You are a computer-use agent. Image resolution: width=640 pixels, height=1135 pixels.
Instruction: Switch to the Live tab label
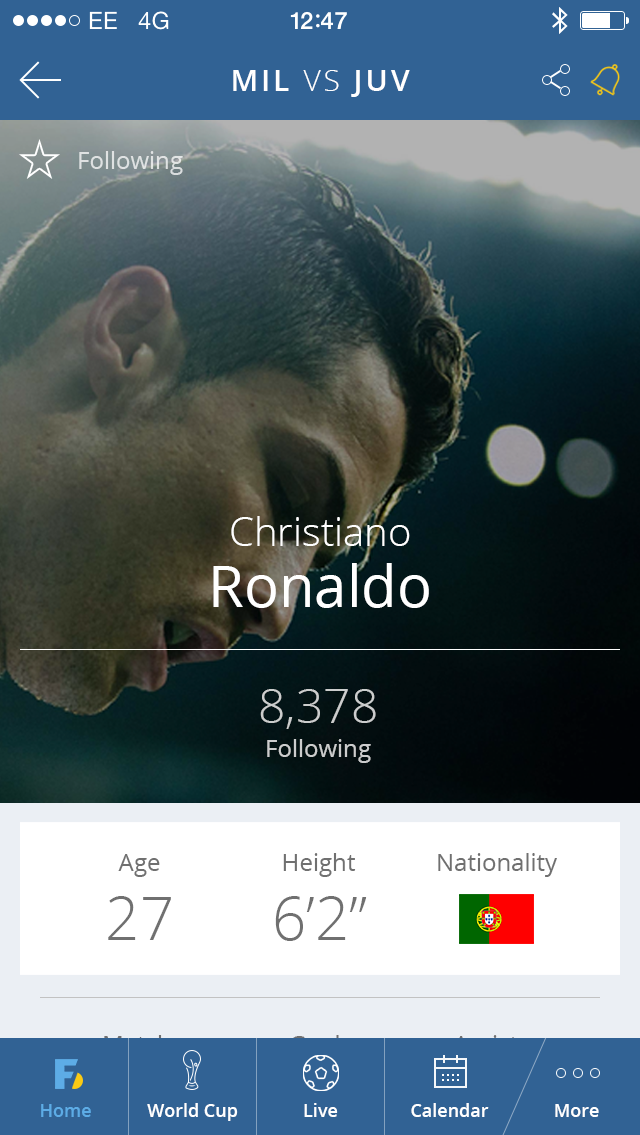320,1111
